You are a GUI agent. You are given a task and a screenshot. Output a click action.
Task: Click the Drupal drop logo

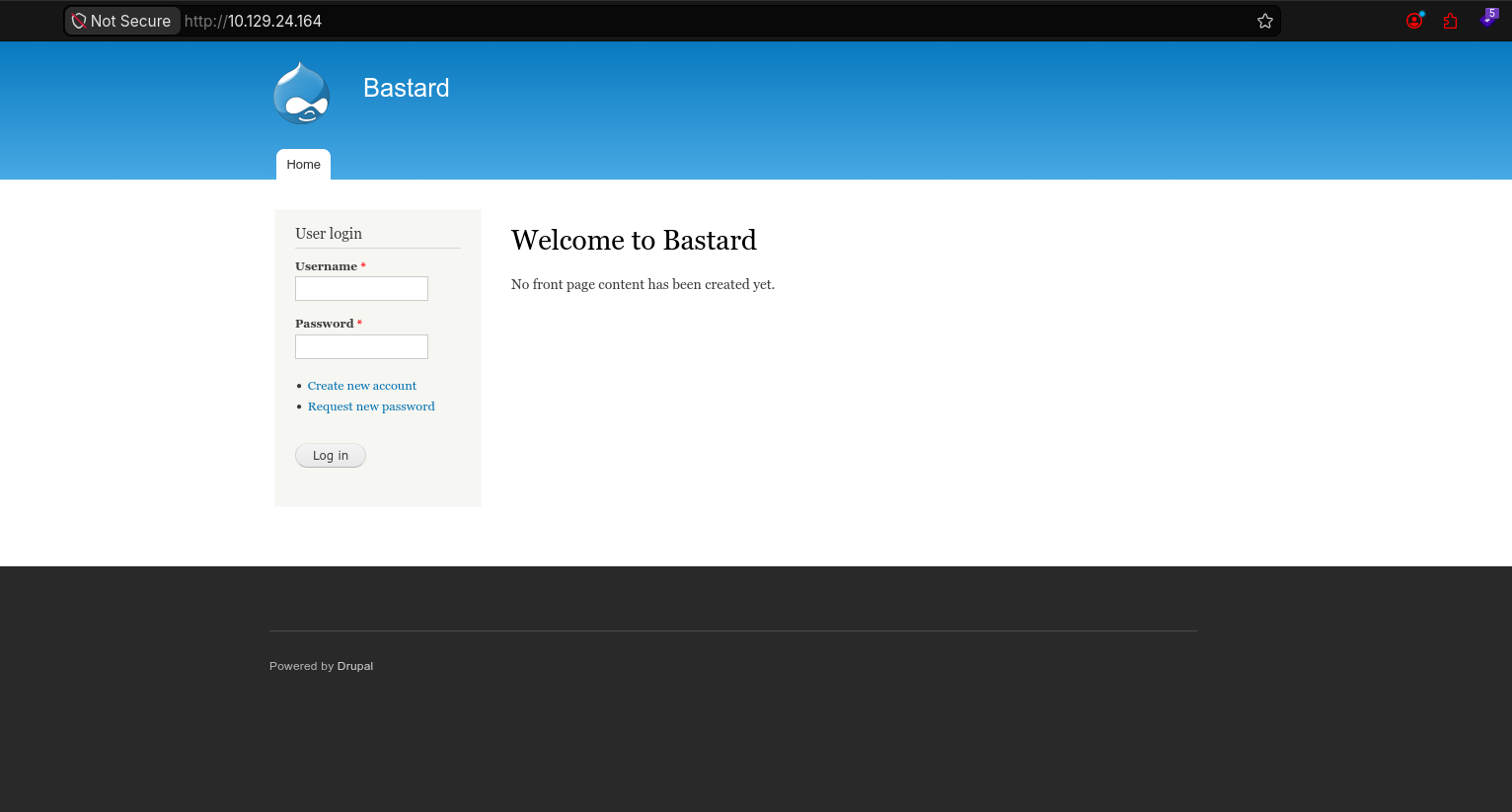tap(301, 93)
